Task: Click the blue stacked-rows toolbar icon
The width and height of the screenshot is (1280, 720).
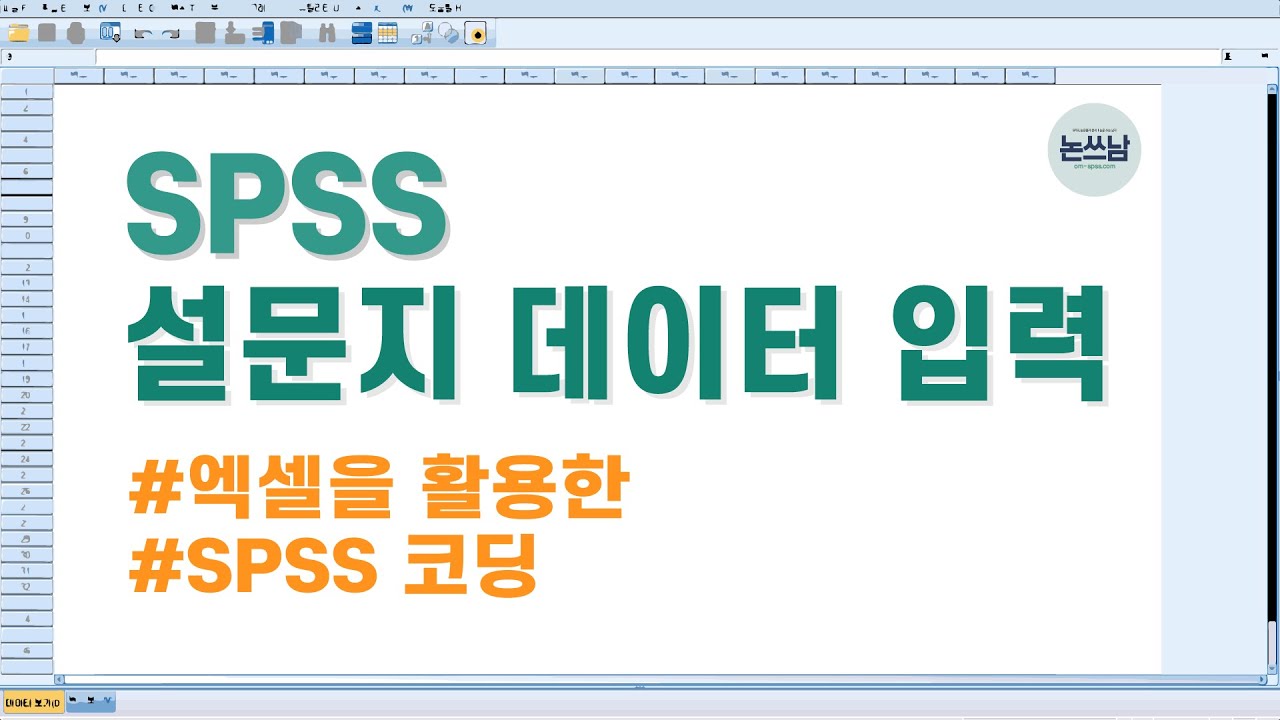Action: click(x=362, y=33)
